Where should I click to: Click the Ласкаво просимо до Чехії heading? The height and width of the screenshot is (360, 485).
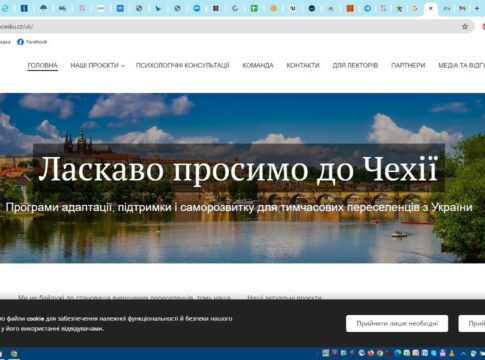tap(238, 169)
